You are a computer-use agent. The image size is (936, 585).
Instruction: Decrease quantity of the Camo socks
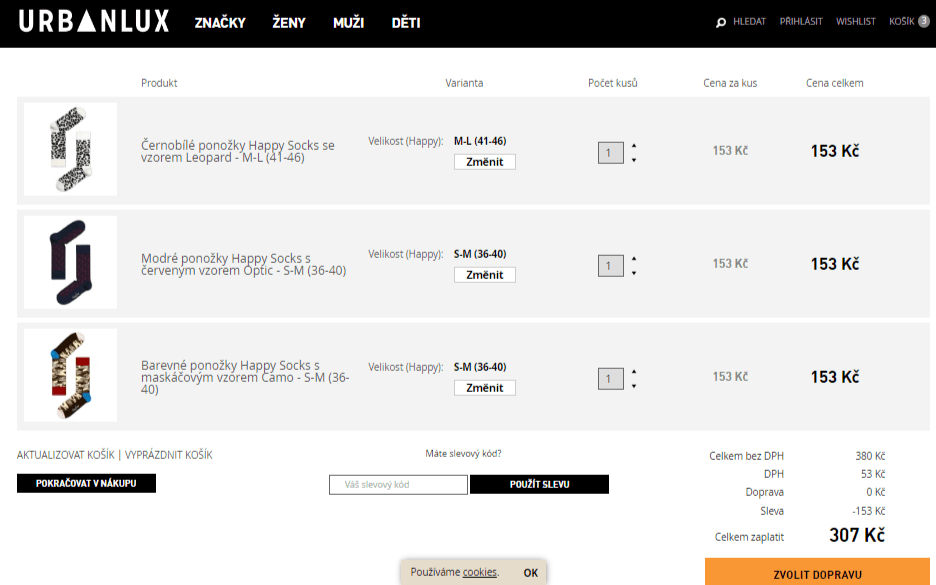pos(634,386)
